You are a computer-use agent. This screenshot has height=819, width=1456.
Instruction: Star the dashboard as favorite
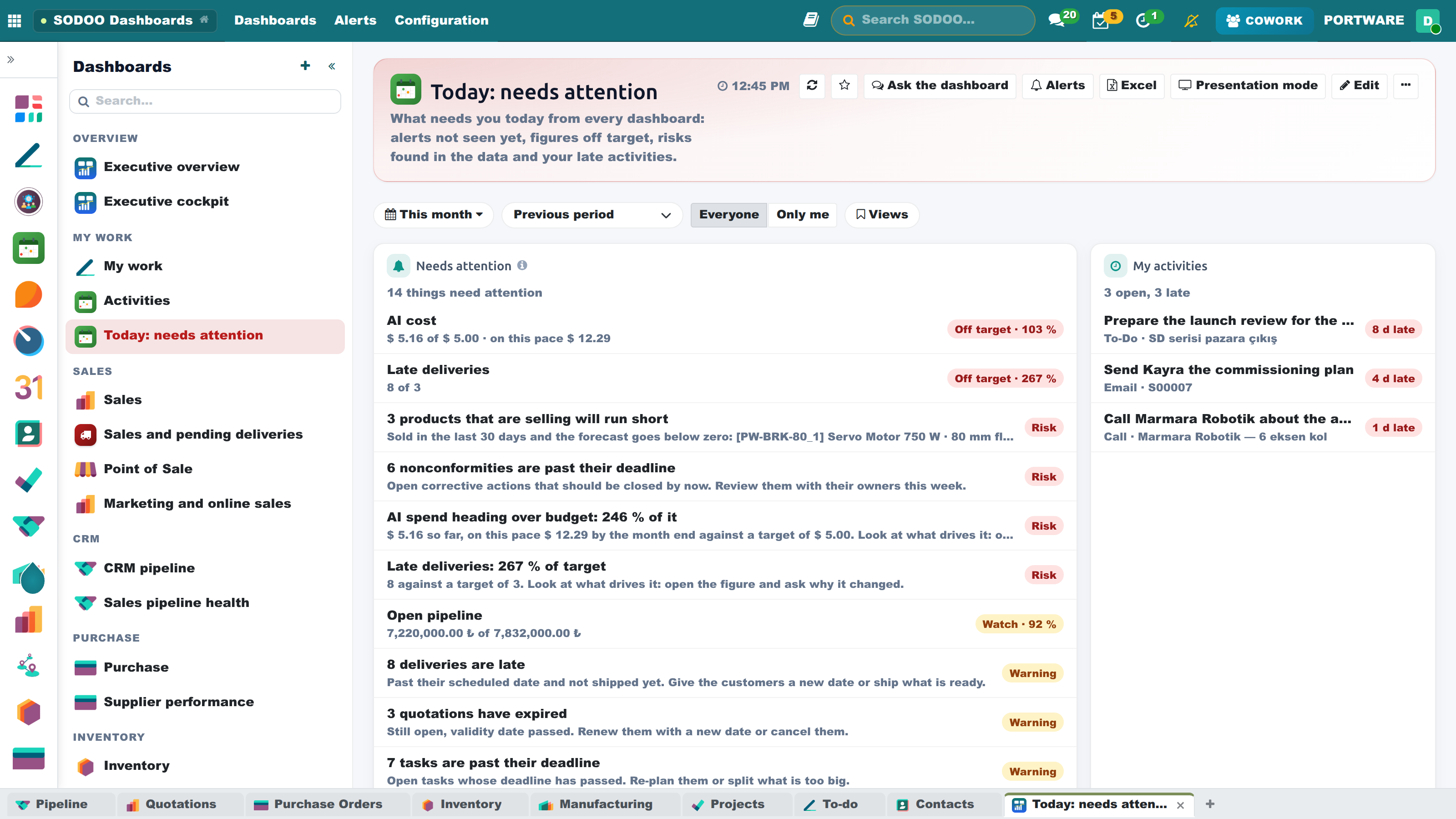[844, 86]
